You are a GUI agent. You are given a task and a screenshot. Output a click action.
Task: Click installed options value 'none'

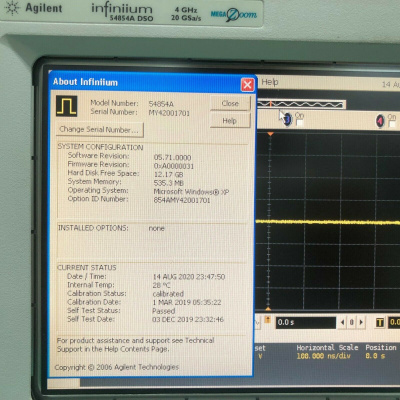(x=156, y=228)
